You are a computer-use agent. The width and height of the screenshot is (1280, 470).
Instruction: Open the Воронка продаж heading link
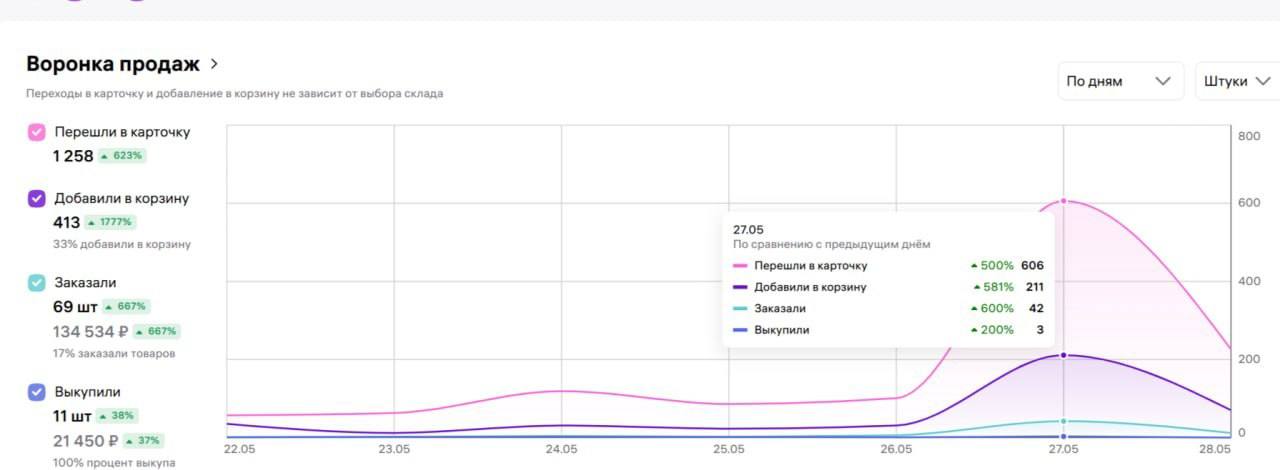click(113, 64)
